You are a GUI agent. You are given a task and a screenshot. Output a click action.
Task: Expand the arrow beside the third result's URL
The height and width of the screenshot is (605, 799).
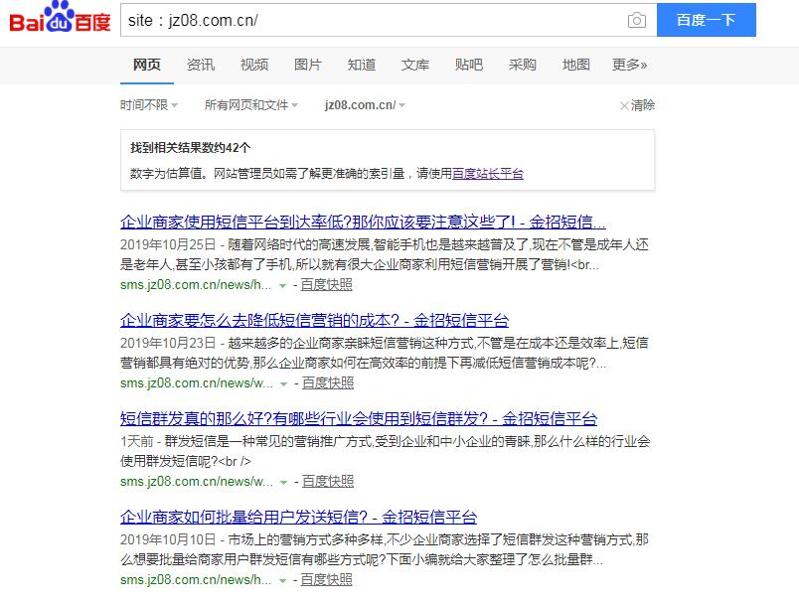(x=284, y=483)
